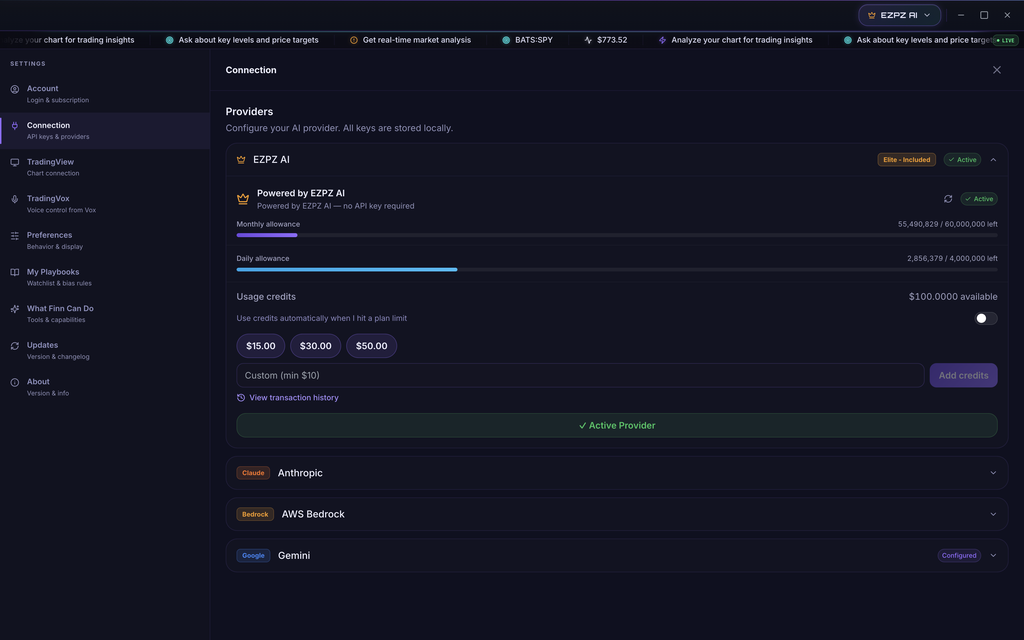The height and width of the screenshot is (640, 1024).
Task: Click the $773.52 price in ticker
Action: pyautogui.click(x=612, y=40)
